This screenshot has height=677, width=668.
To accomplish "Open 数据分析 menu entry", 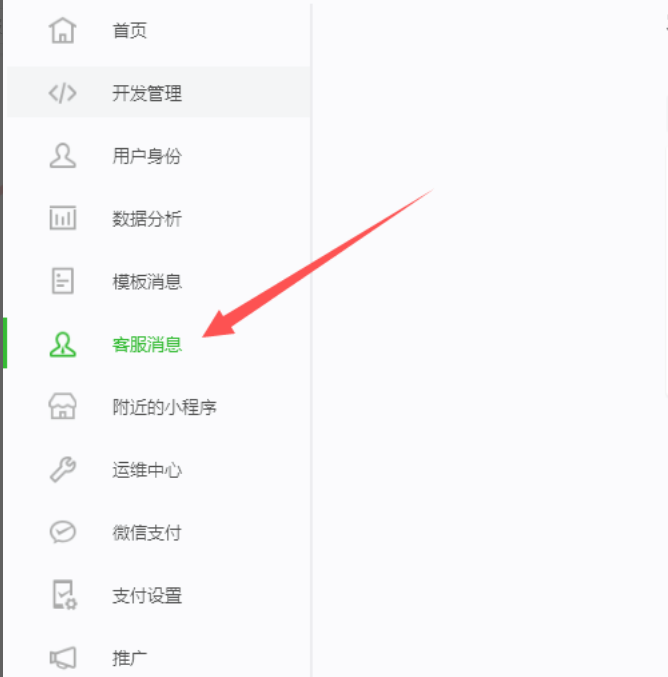I will pyautogui.click(x=147, y=218).
